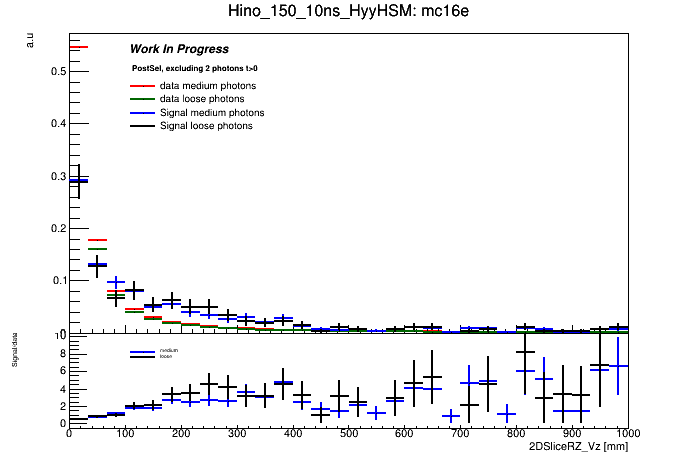Click the black Signal loose photons legend line
Viewport: 698px width, 476px height.
141,127
